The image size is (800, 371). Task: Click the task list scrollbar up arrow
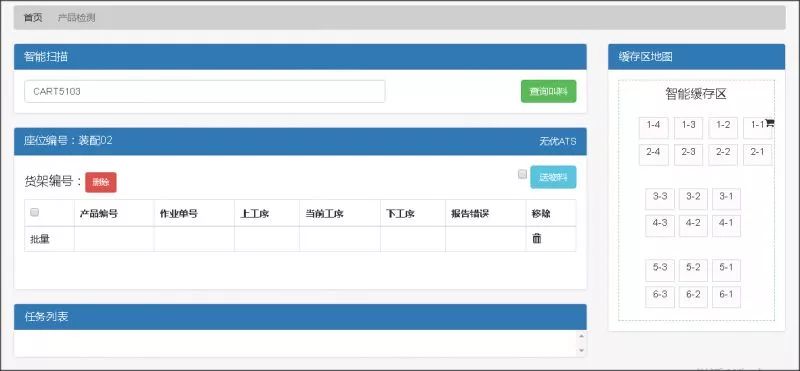[581, 336]
